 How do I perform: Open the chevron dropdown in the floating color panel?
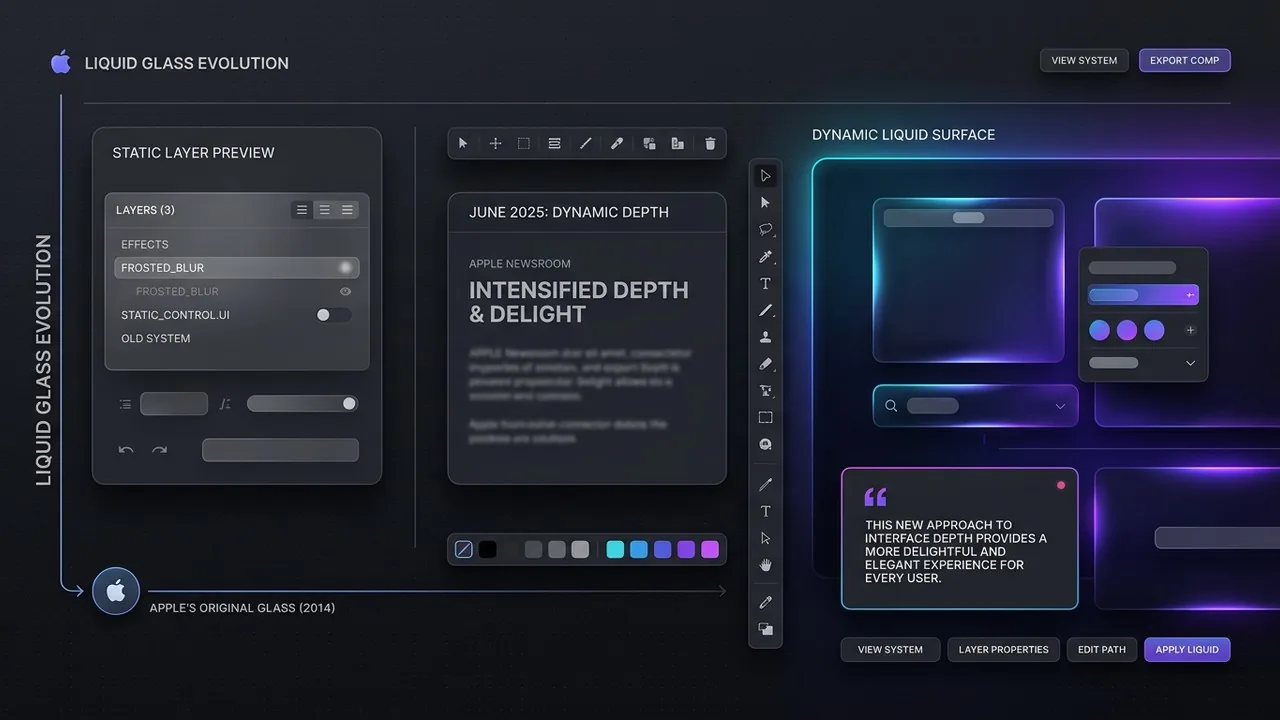tap(1190, 362)
